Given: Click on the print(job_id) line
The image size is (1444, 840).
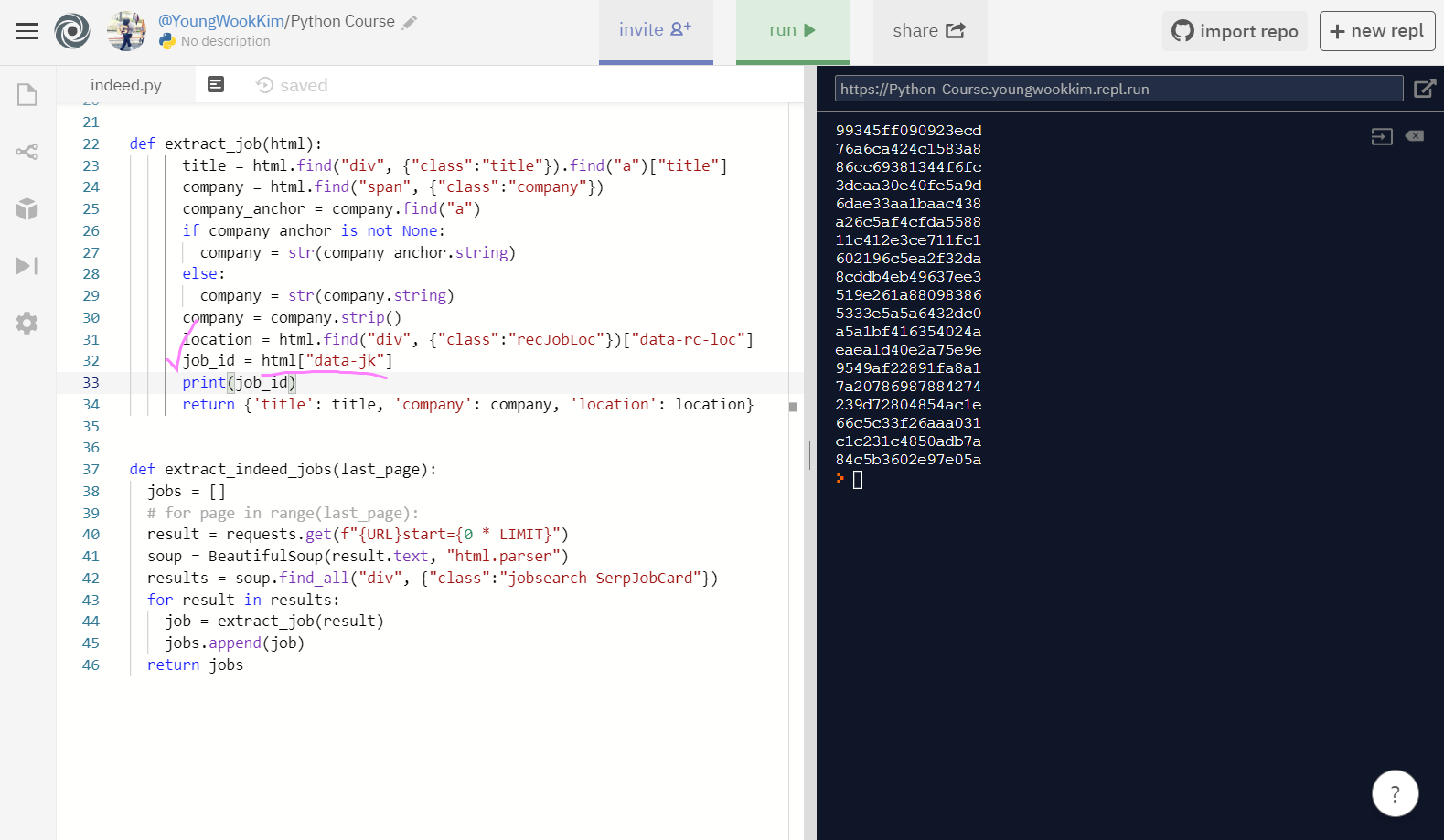Looking at the screenshot, I should (x=239, y=382).
